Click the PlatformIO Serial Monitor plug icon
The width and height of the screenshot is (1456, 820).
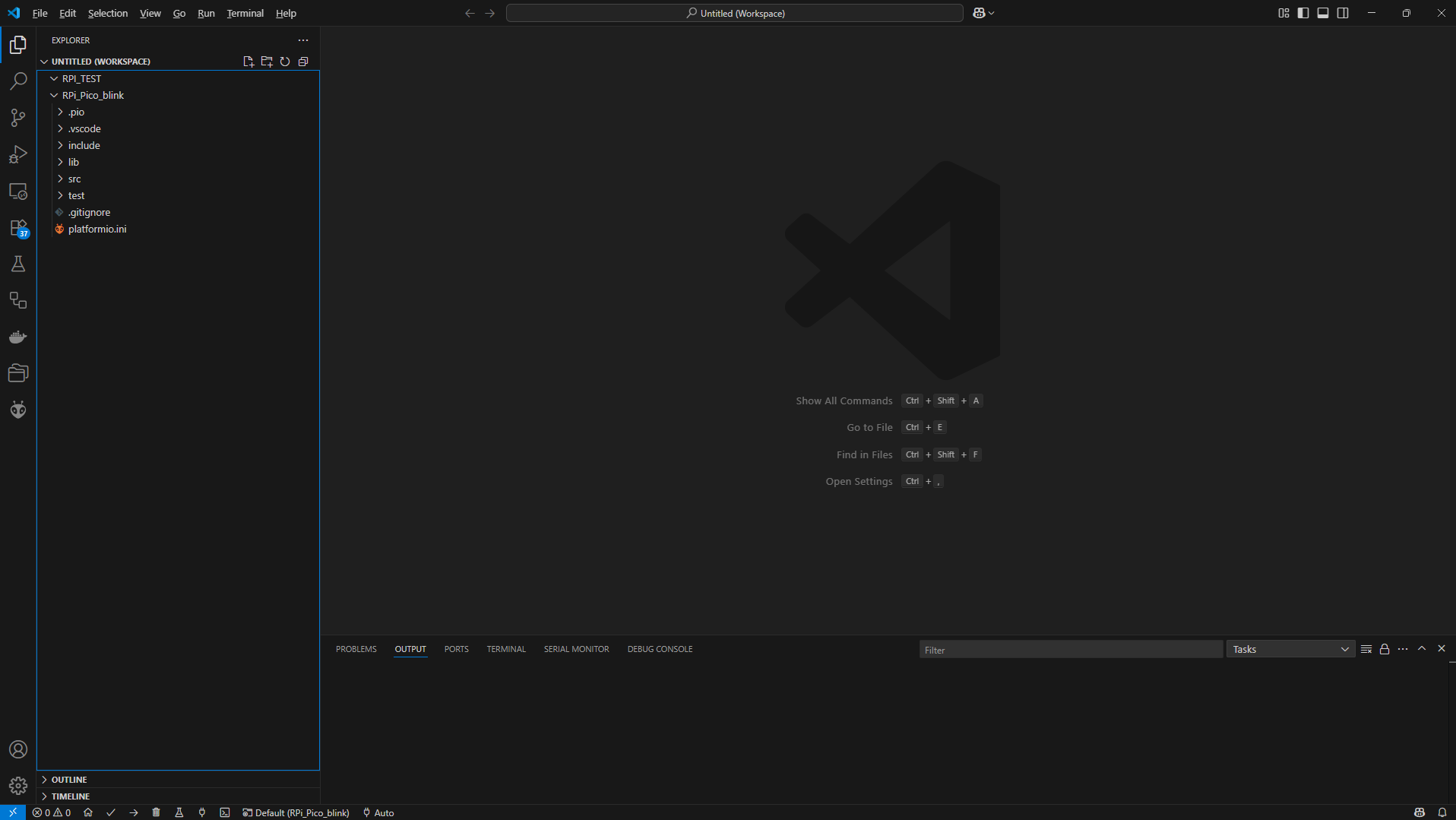point(202,812)
